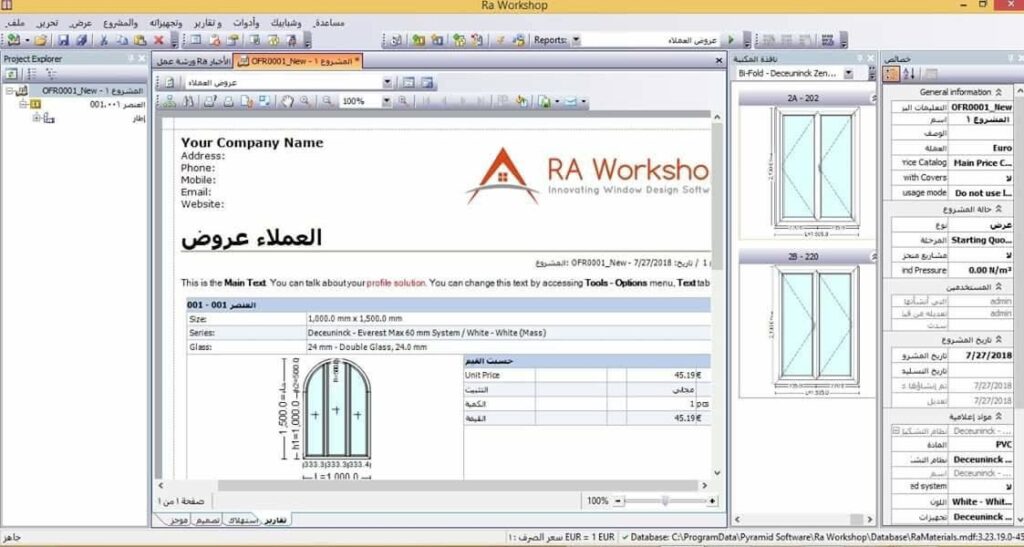This screenshot has width=1024, height=547.
Task: Switch to the OFR0001_New project tab
Action: point(298,61)
